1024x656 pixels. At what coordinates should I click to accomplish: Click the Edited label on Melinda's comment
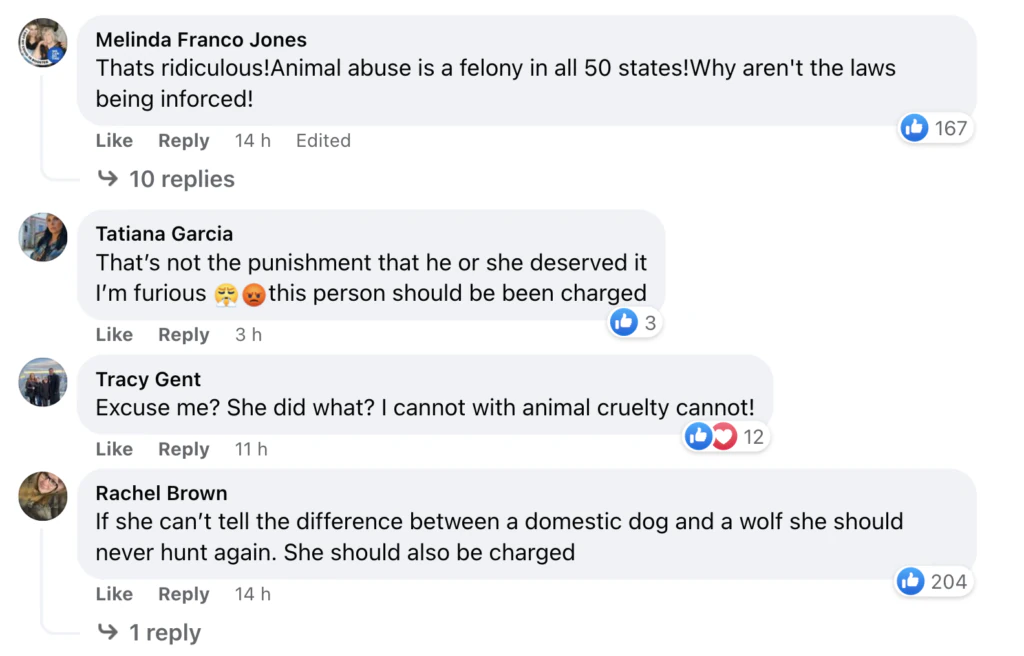323,141
